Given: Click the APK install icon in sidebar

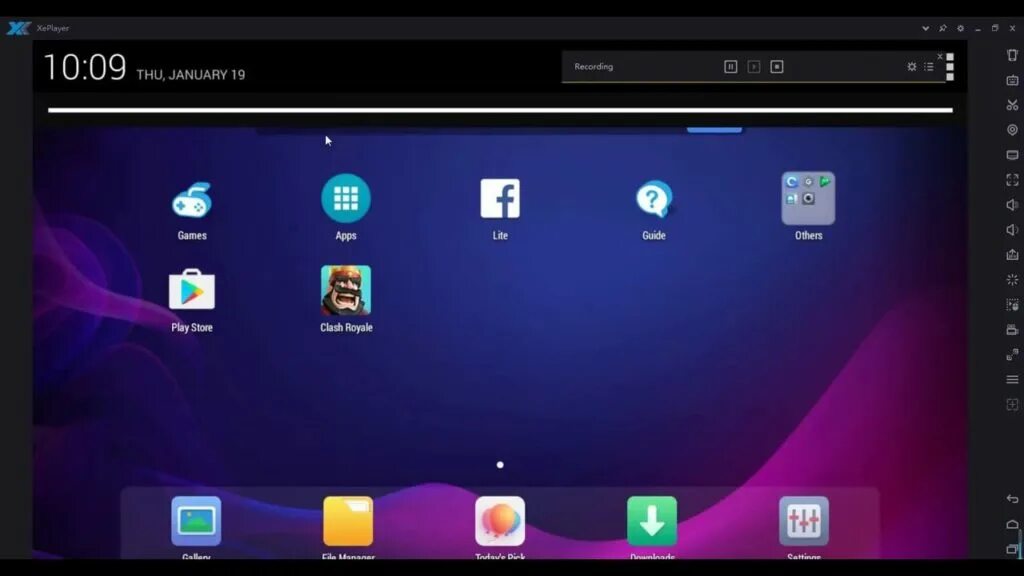Looking at the screenshot, I should pyautogui.click(x=1012, y=255).
